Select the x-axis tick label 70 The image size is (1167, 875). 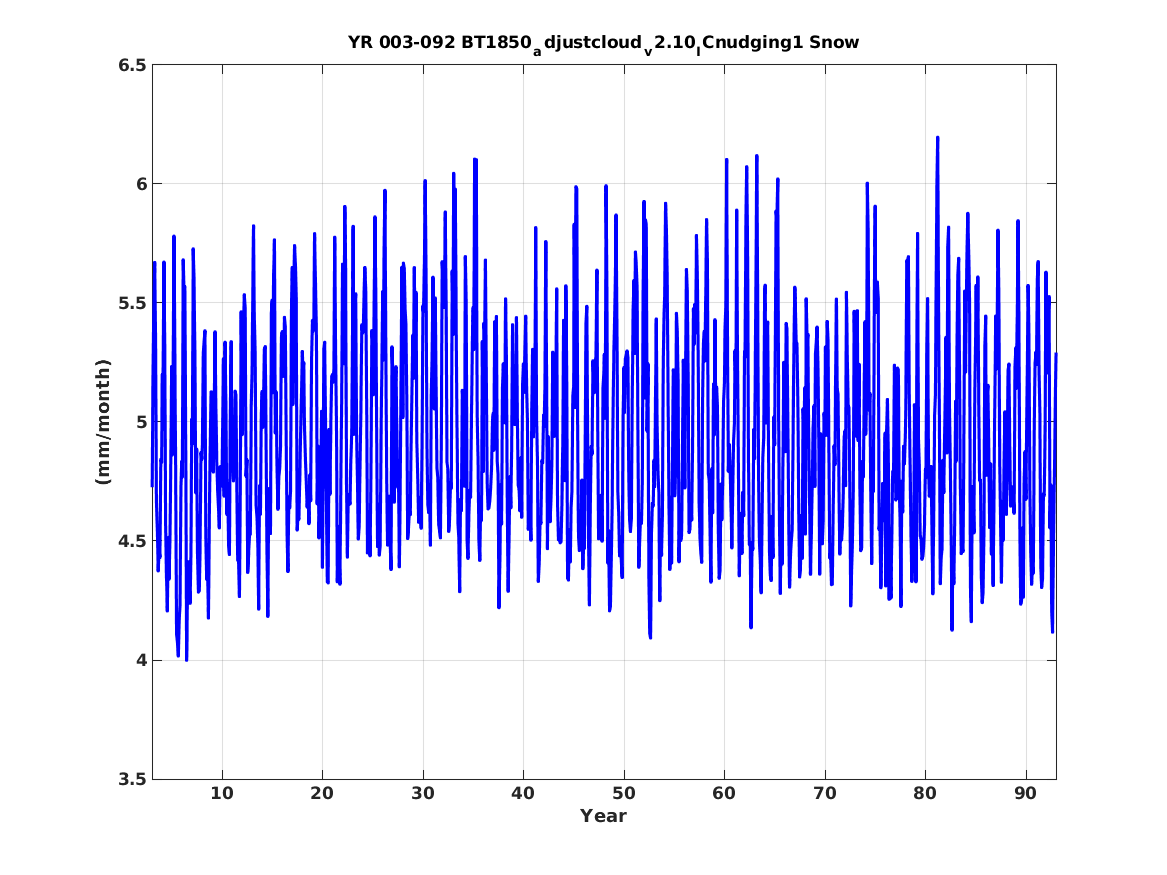point(825,794)
